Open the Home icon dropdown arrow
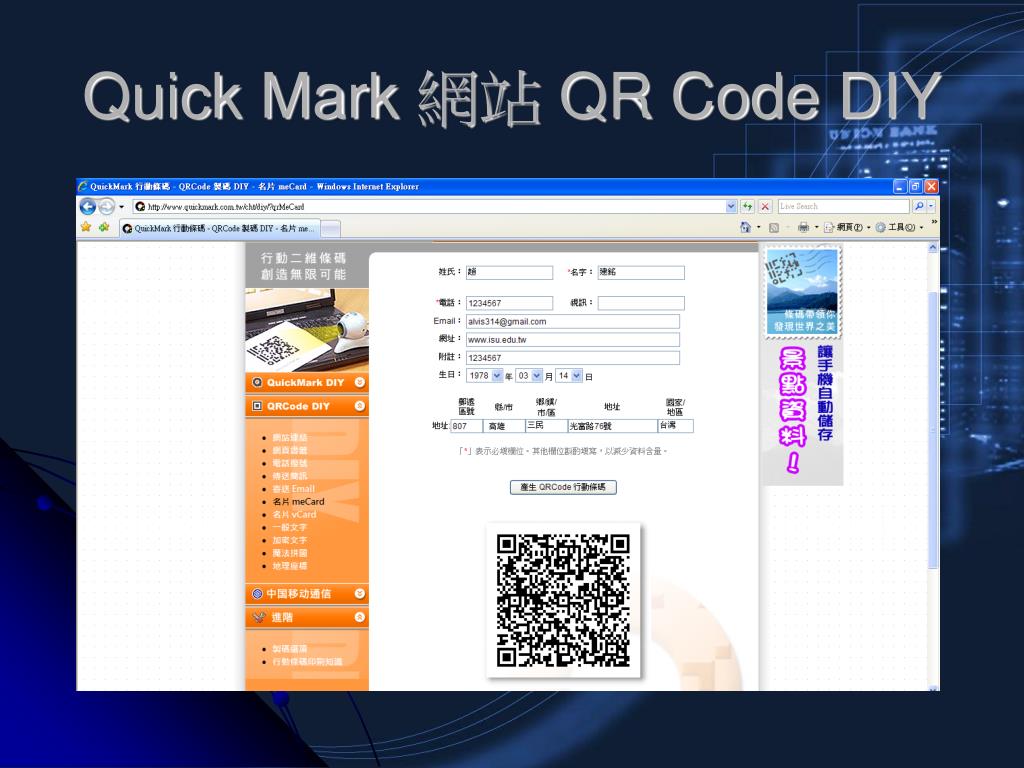This screenshot has width=1024, height=768. tap(758, 227)
